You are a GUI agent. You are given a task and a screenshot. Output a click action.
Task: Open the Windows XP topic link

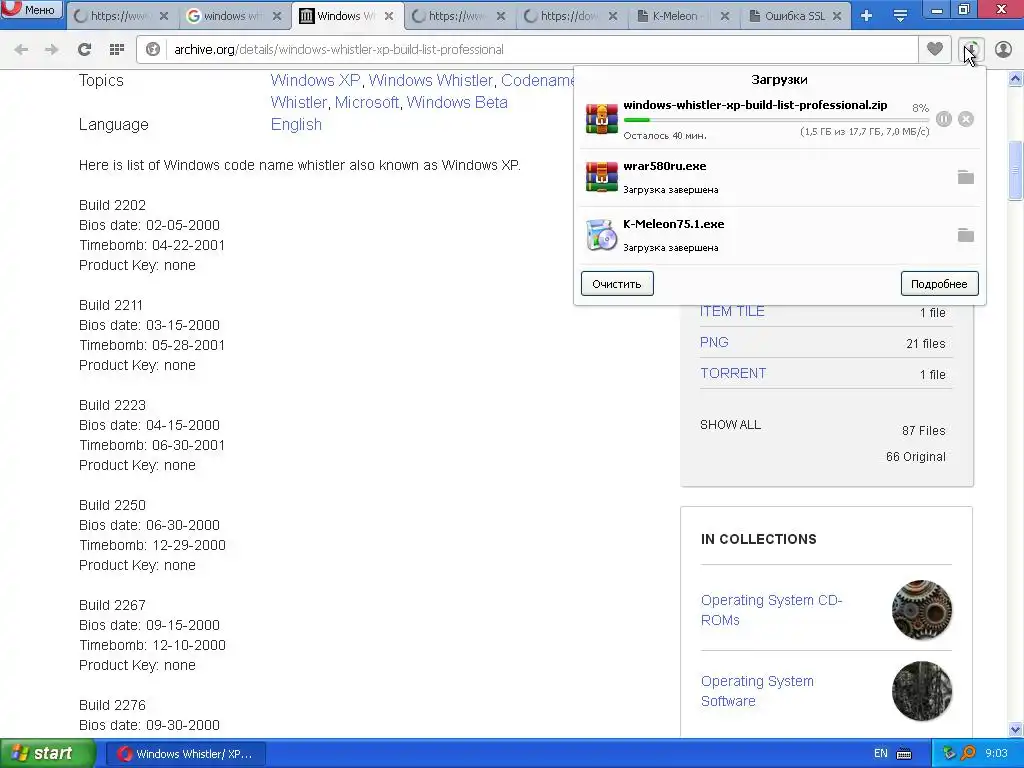point(315,80)
